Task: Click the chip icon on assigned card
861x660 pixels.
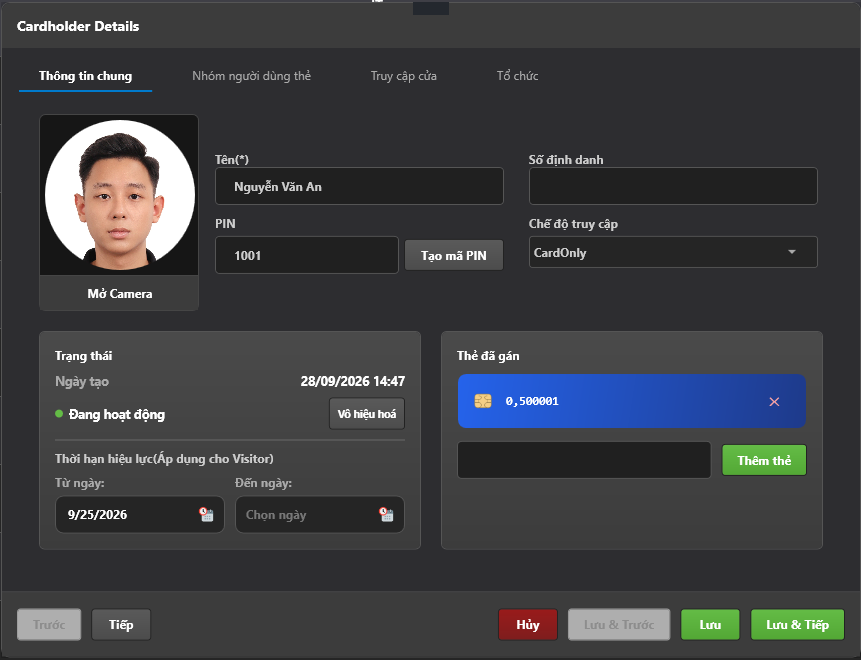Action: (483, 401)
